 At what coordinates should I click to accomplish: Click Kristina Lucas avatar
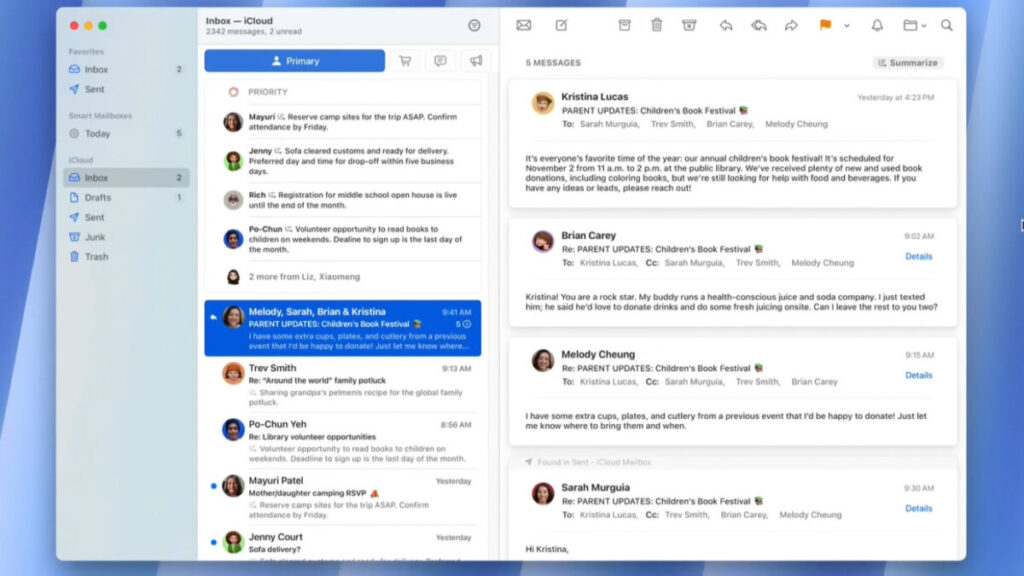click(542, 103)
